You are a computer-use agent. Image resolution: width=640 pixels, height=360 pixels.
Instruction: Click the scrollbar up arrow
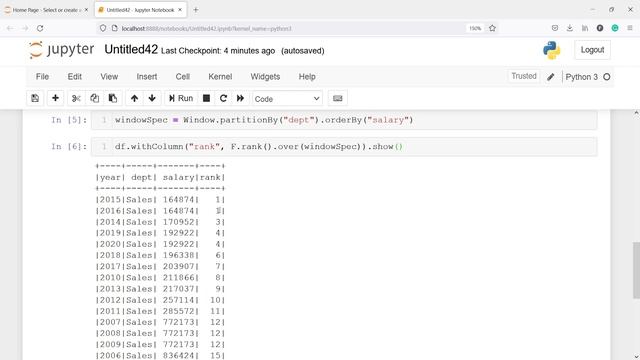pyautogui.click(x=636, y=113)
